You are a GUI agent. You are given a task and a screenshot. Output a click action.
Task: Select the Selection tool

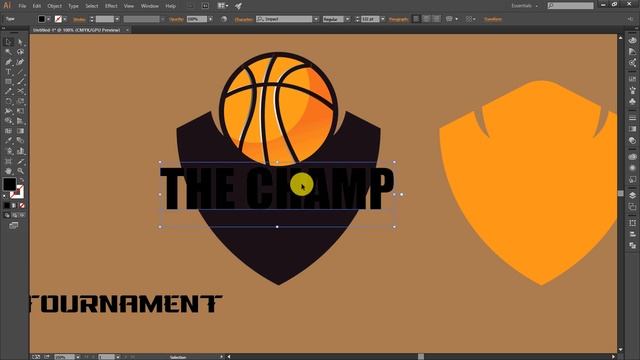pyautogui.click(x=8, y=42)
